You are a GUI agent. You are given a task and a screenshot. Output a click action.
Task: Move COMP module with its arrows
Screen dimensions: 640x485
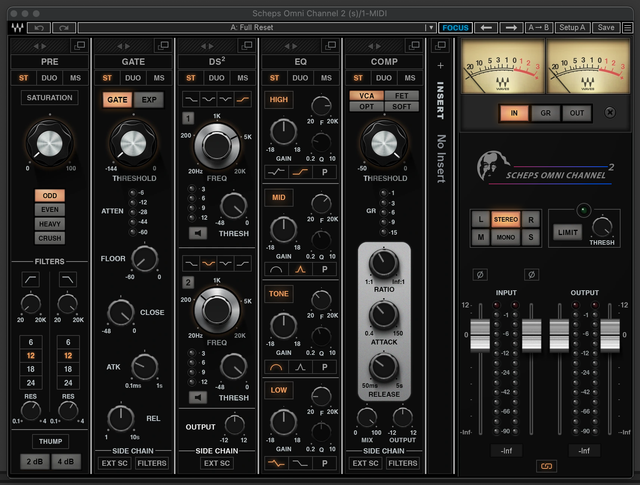point(374,46)
